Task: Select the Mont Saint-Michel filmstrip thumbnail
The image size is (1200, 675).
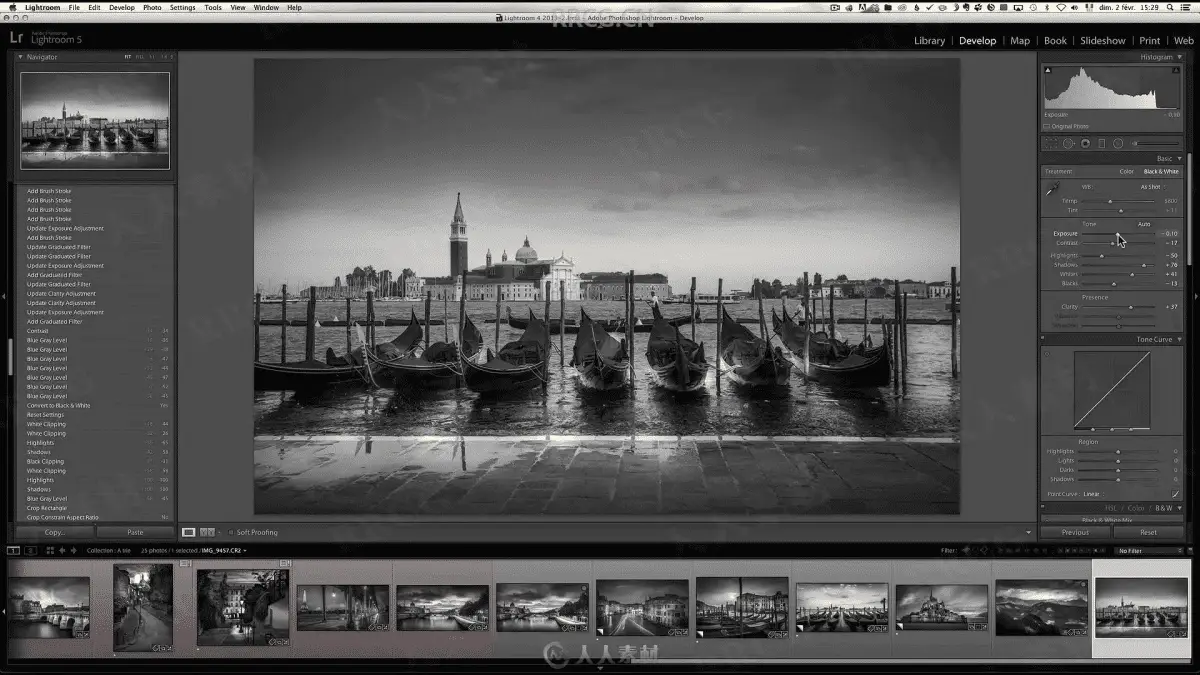Action: click(941, 608)
